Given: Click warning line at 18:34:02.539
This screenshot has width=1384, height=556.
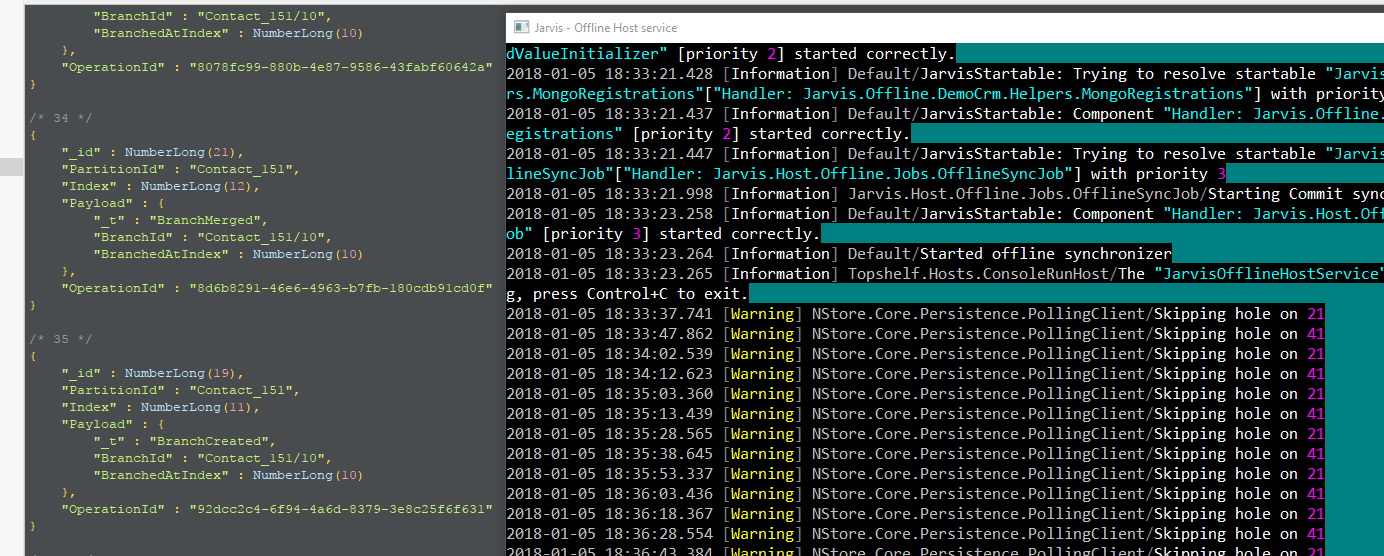Looking at the screenshot, I should coord(915,354).
